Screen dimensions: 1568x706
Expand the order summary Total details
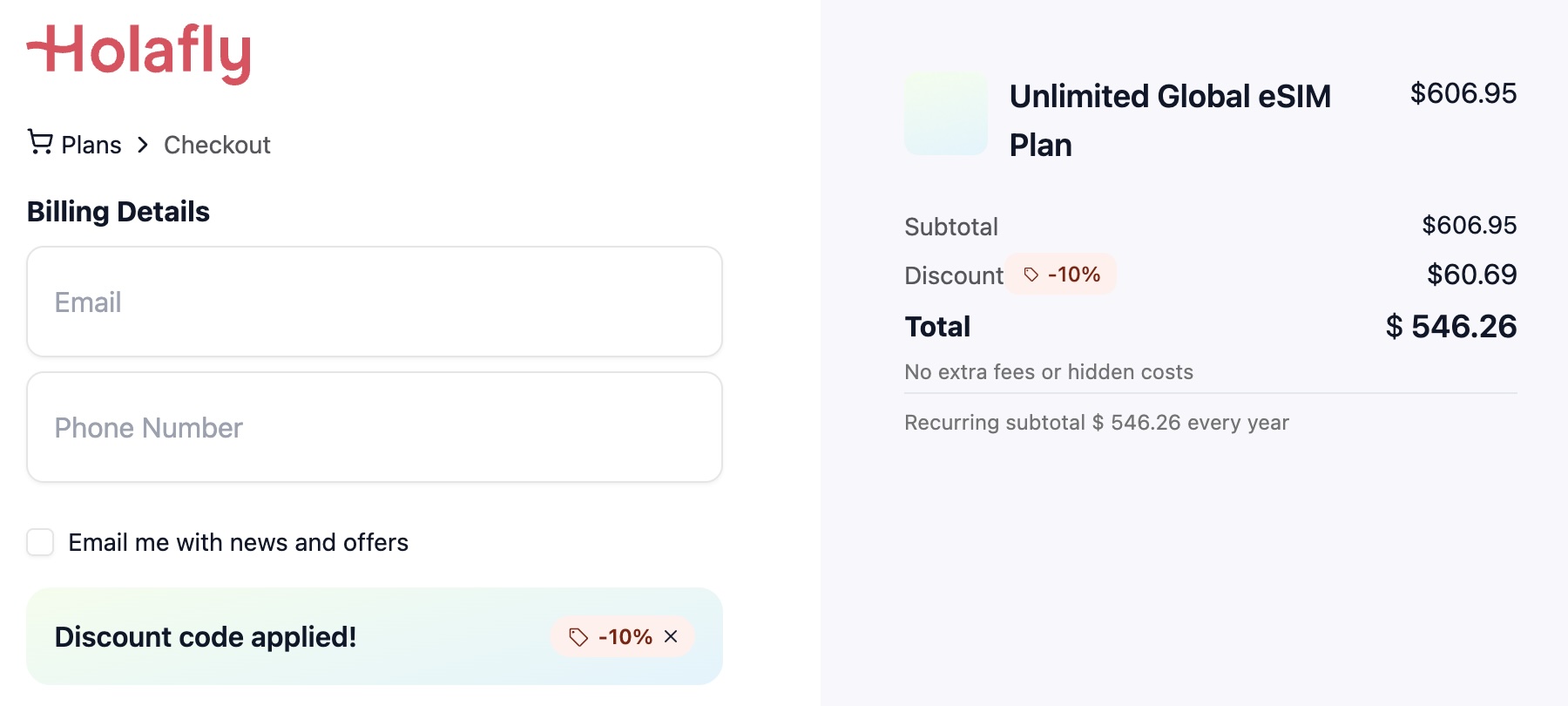(938, 327)
